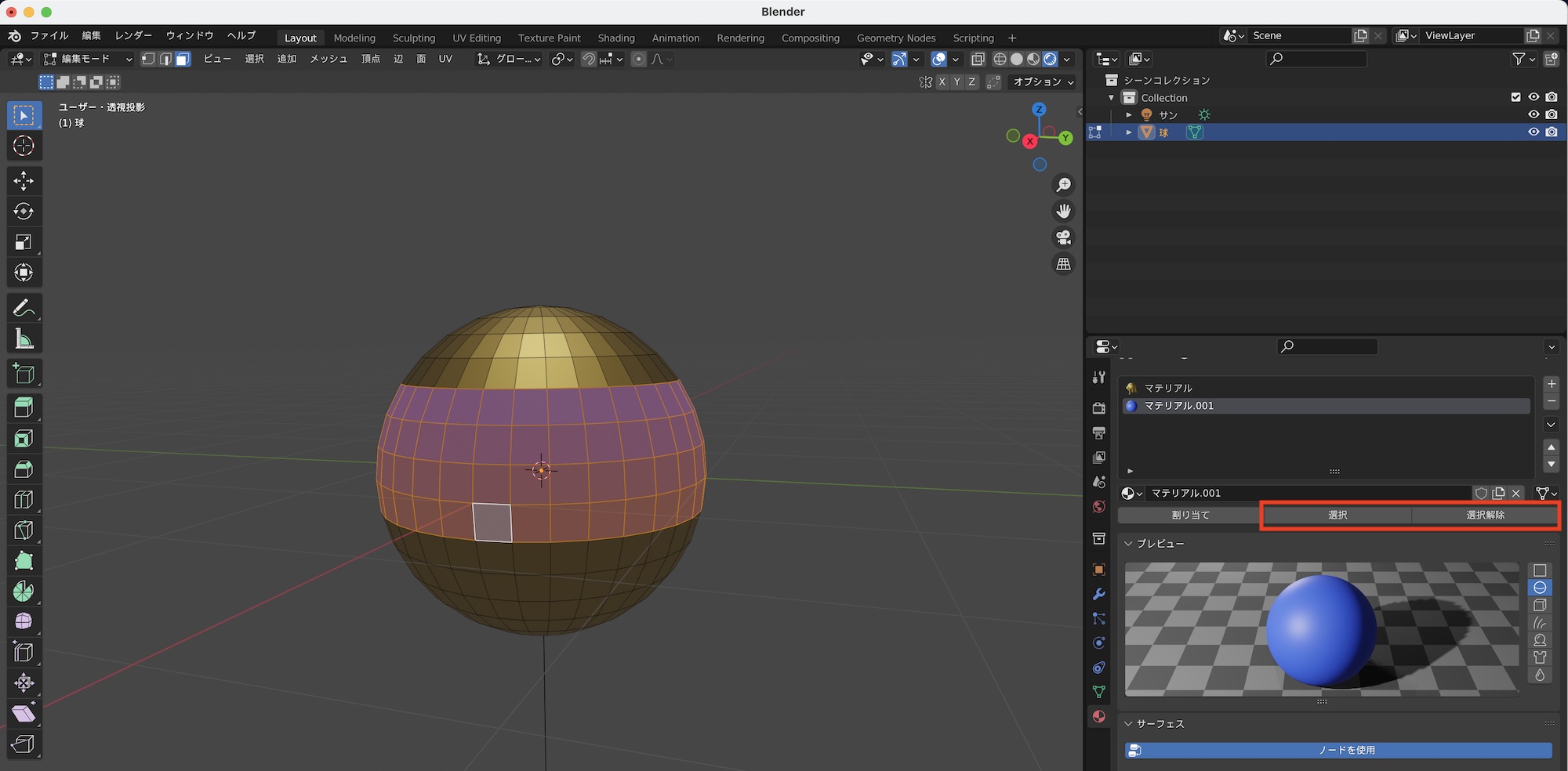Click the properties panel search field

[1327, 346]
